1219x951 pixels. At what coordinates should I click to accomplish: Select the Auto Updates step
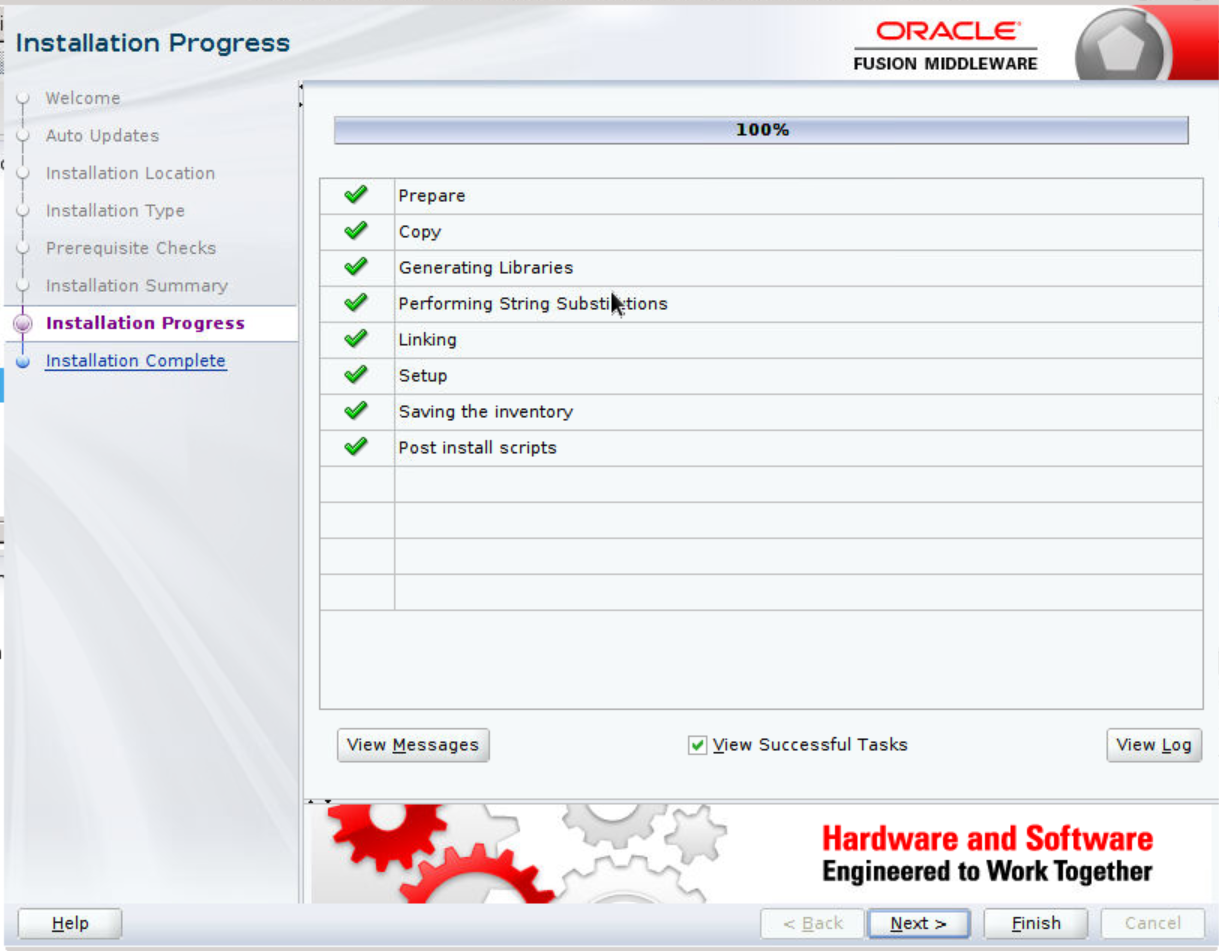click(102, 136)
